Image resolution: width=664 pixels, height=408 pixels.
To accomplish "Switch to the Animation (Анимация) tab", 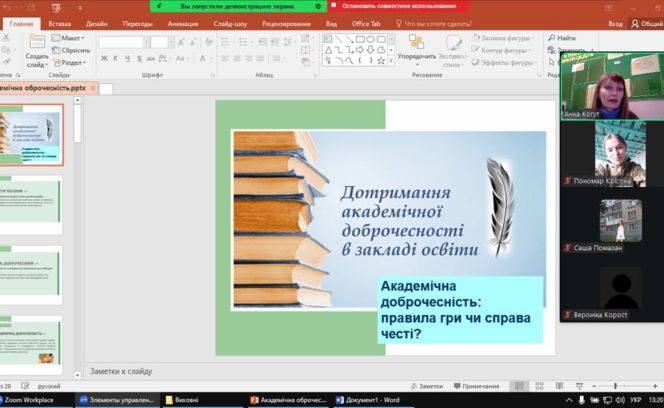I will (183, 23).
